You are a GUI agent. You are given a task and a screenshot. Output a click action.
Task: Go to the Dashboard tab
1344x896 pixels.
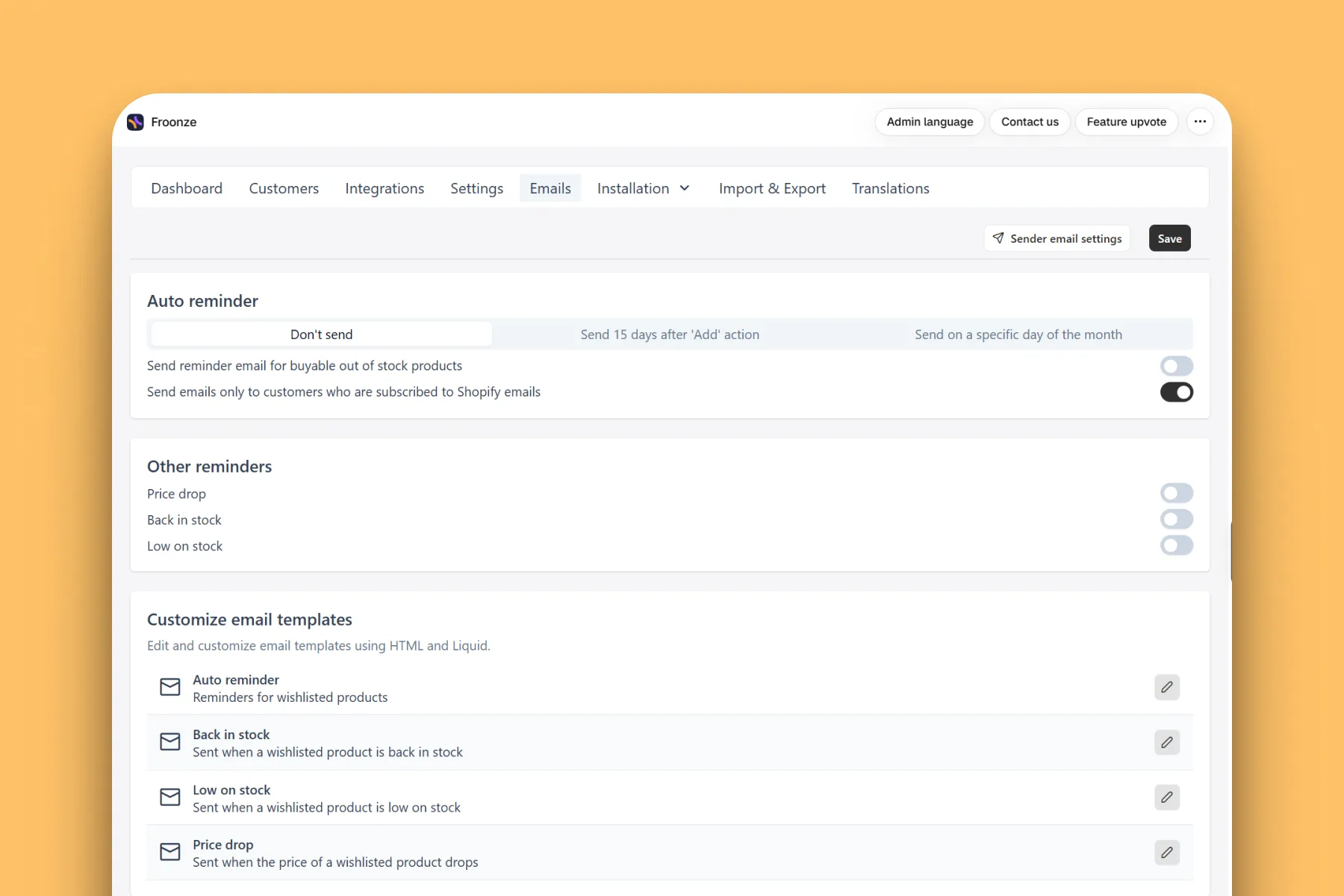[x=187, y=188]
